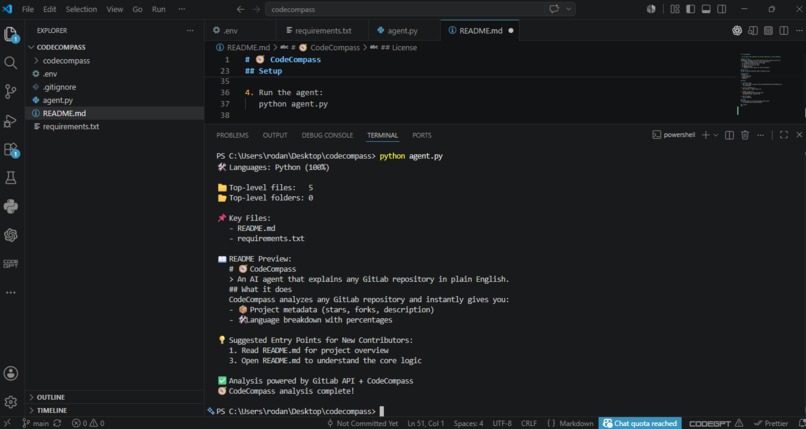The width and height of the screenshot is (806, 429).
Task: Open the editor split layout button
Action: coord(783,31)
